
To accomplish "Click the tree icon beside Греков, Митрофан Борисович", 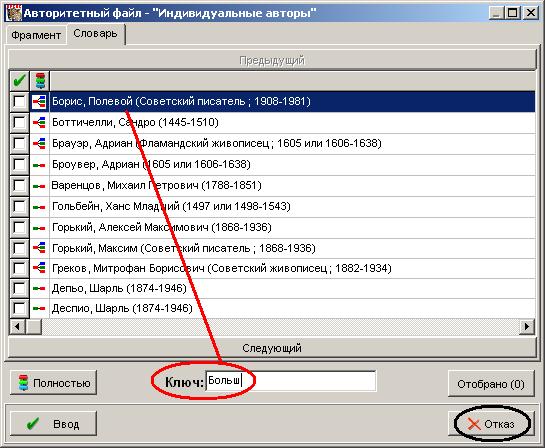I will click(x=39, y=268).
